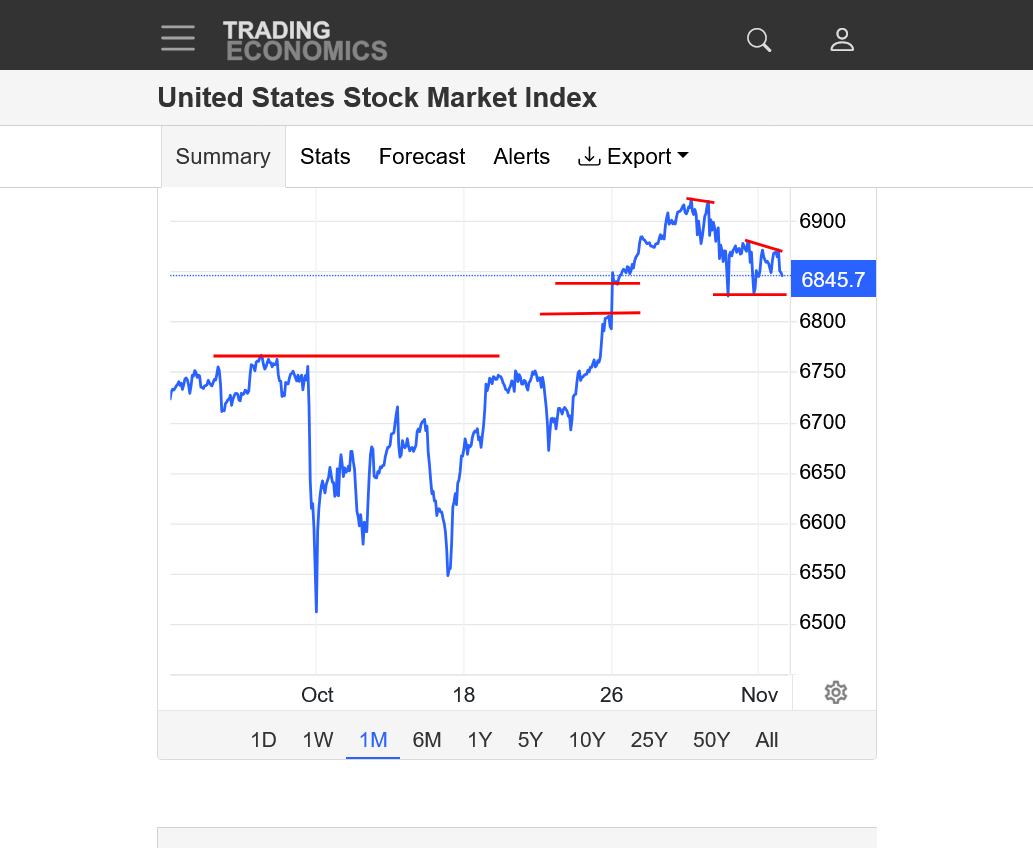This screenshot has width=1033, height=848.
Task: Switch chart to 6M range
Action: (x=427, y=740)
